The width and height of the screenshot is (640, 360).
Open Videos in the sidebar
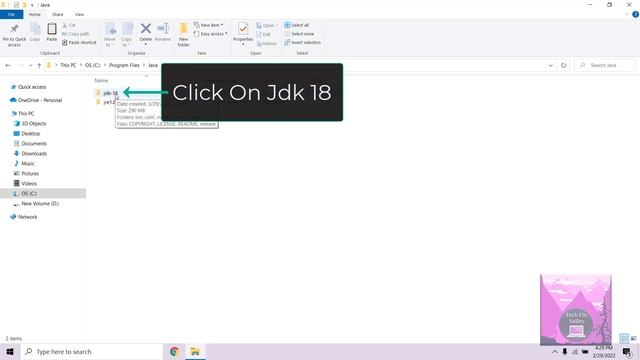click(x=29, y=184)
